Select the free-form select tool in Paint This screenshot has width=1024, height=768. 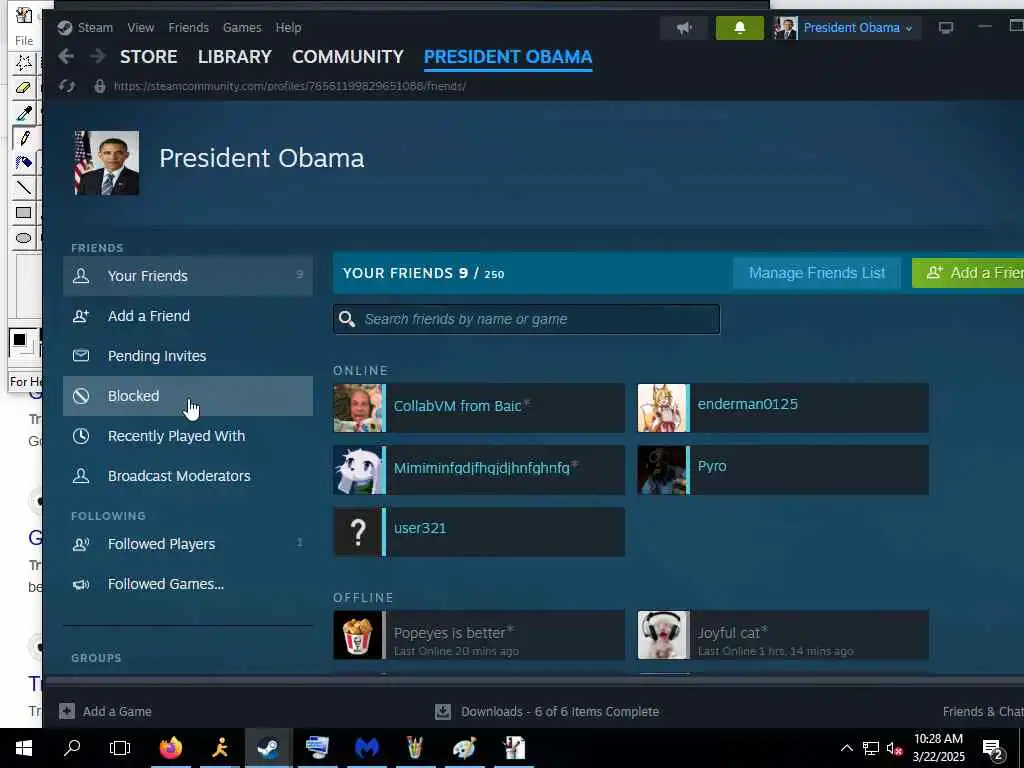point(24,63)
